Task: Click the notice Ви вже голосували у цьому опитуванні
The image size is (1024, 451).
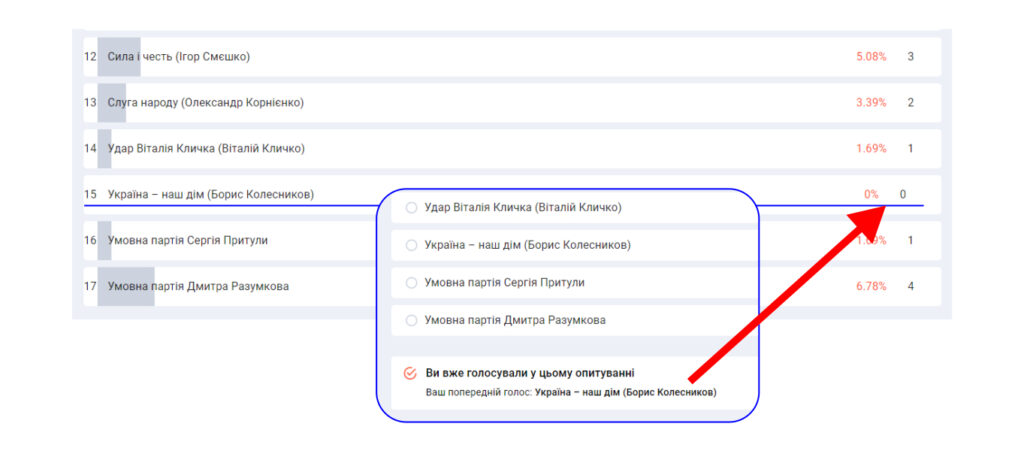Action: pyautogui.click(x=530, y=373)
